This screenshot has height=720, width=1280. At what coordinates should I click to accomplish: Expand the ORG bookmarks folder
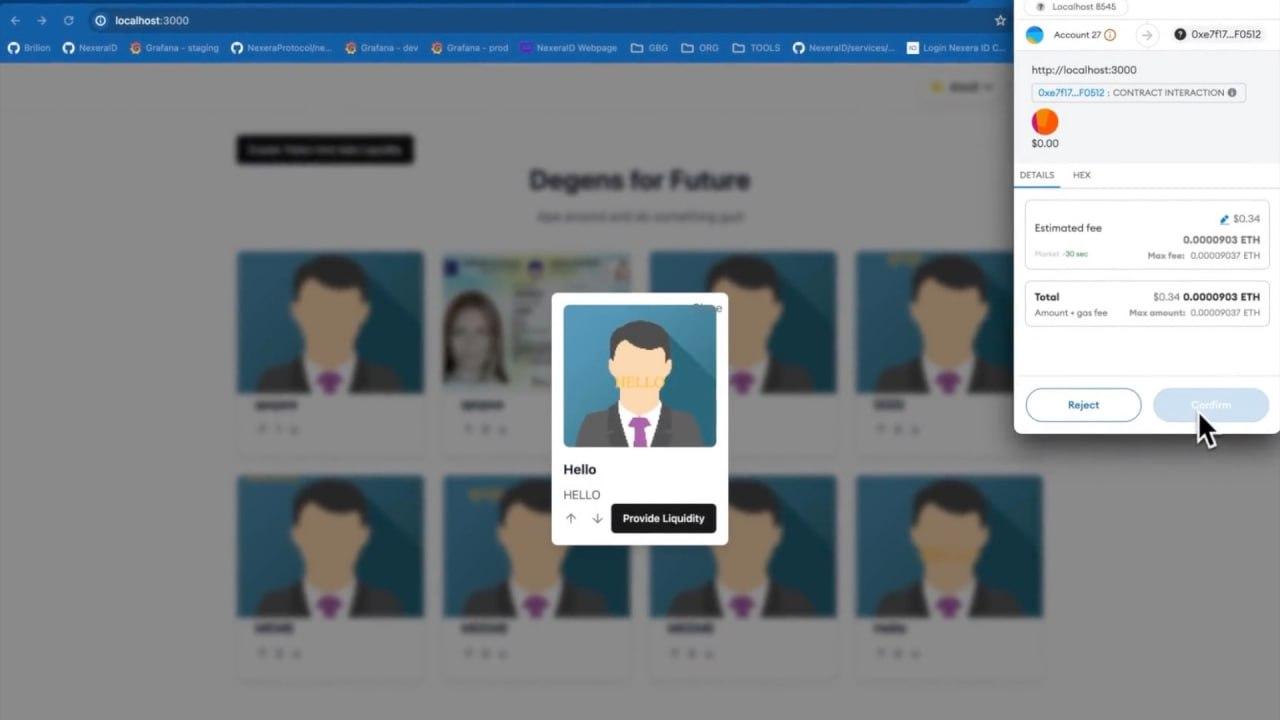coord(700,47)
